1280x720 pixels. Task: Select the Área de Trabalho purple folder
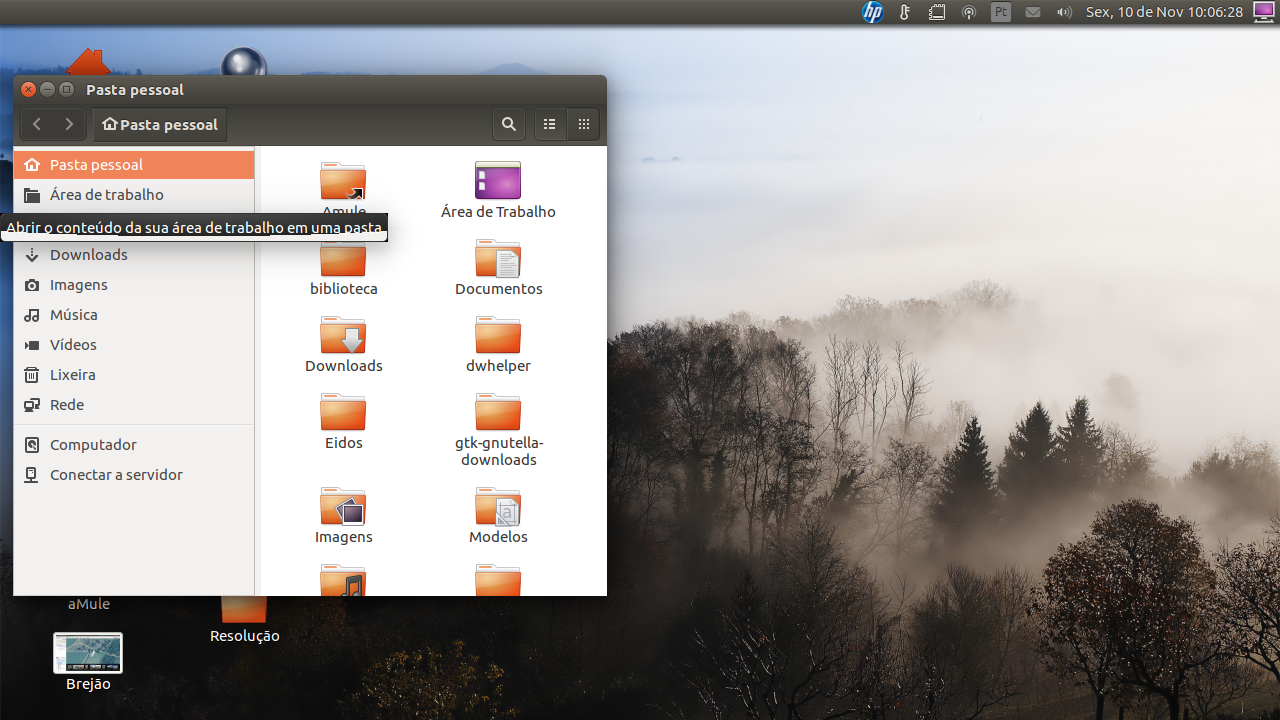tap(498, 181)
